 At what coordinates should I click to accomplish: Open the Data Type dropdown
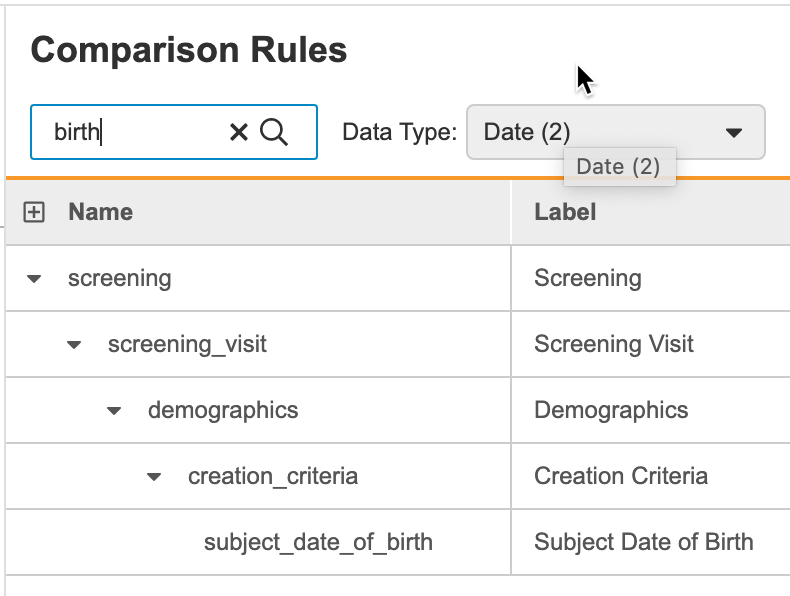[614, 132]
